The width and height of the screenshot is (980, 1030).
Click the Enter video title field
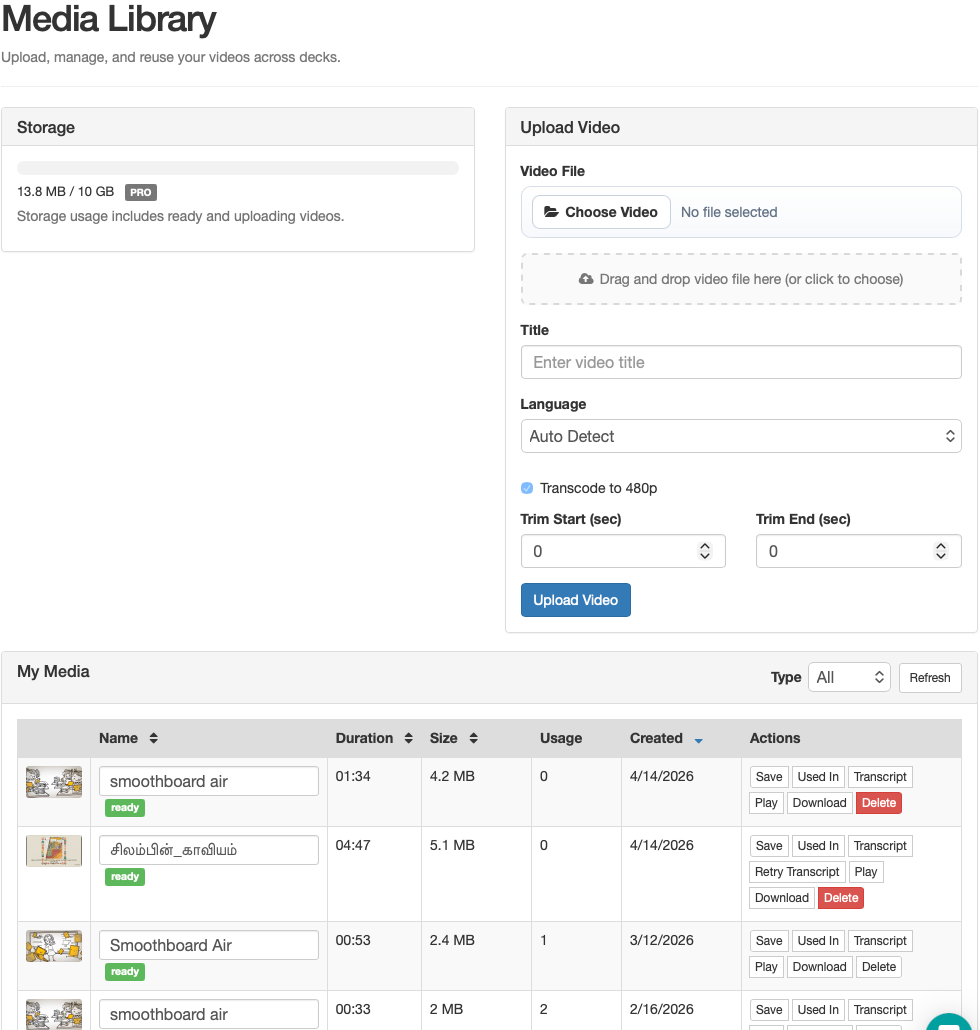pos(740,362)
